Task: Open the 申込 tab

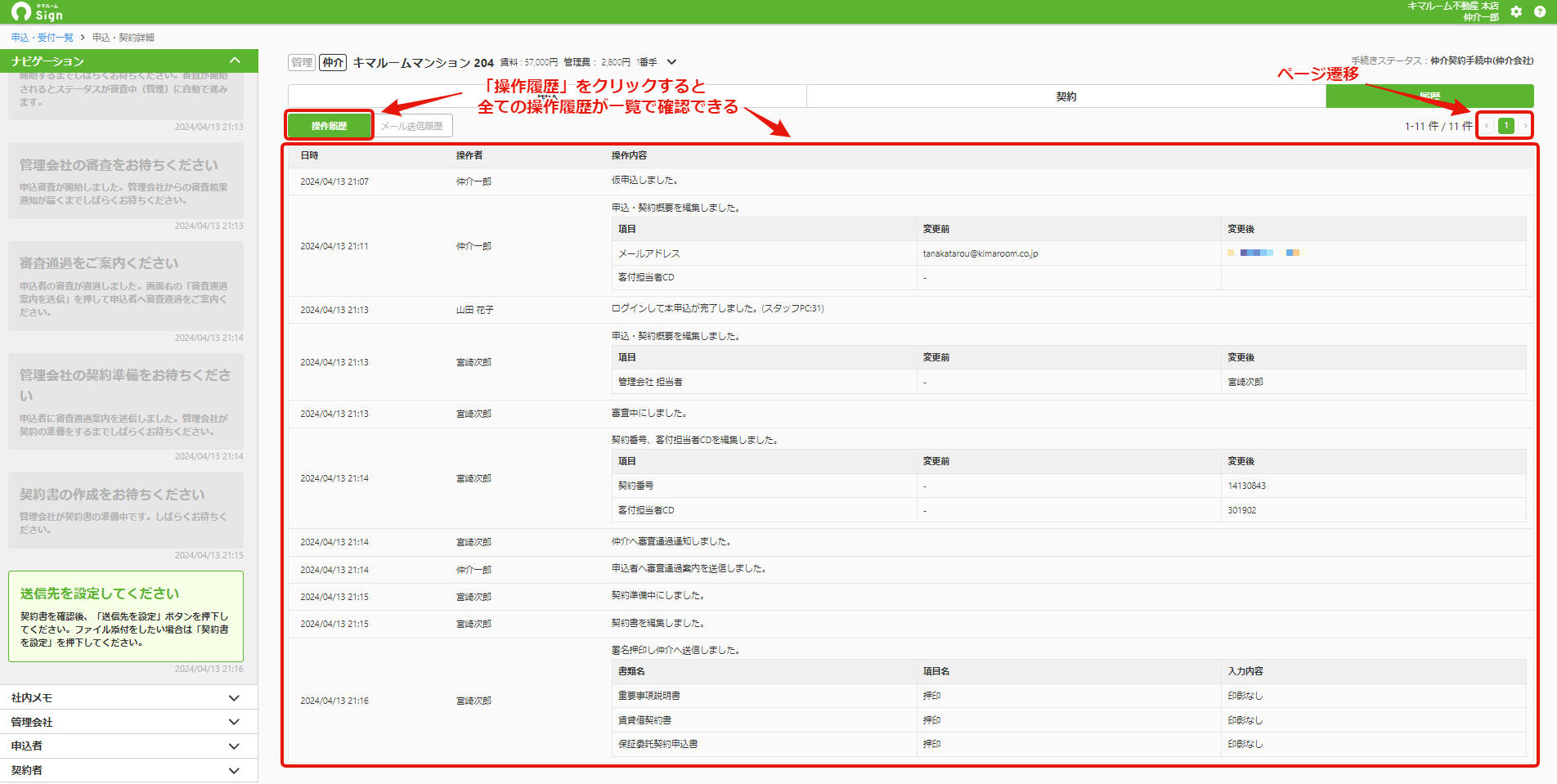Action: coord(547,96)
